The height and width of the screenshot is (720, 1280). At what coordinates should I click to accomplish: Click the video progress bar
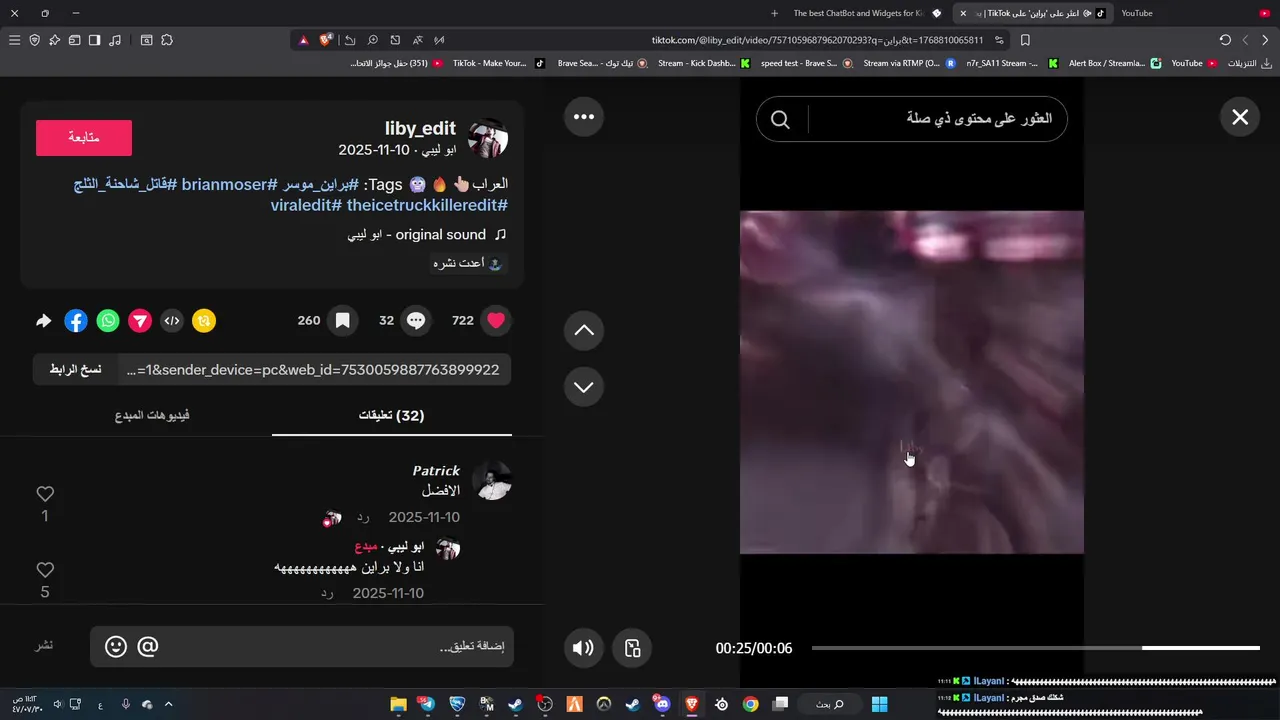1035,648
